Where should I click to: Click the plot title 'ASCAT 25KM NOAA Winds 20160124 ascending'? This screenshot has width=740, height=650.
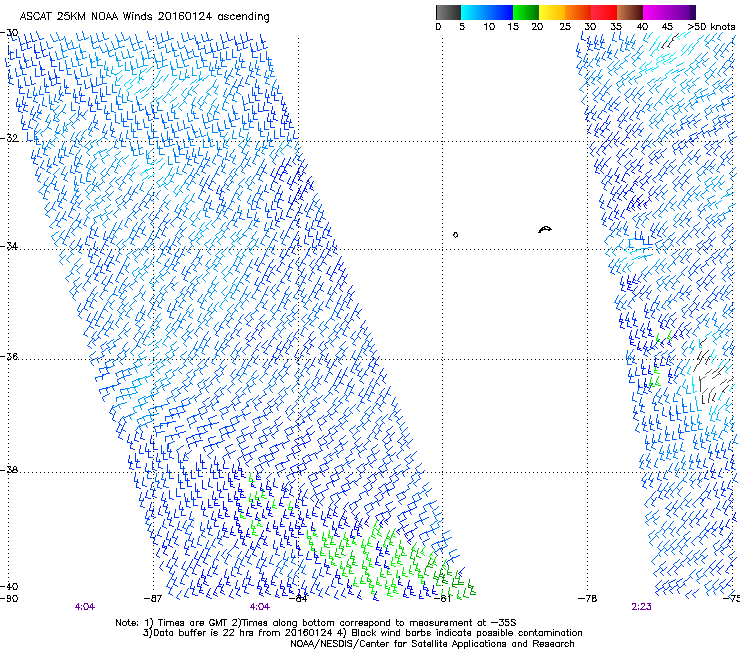click(144, 17)
